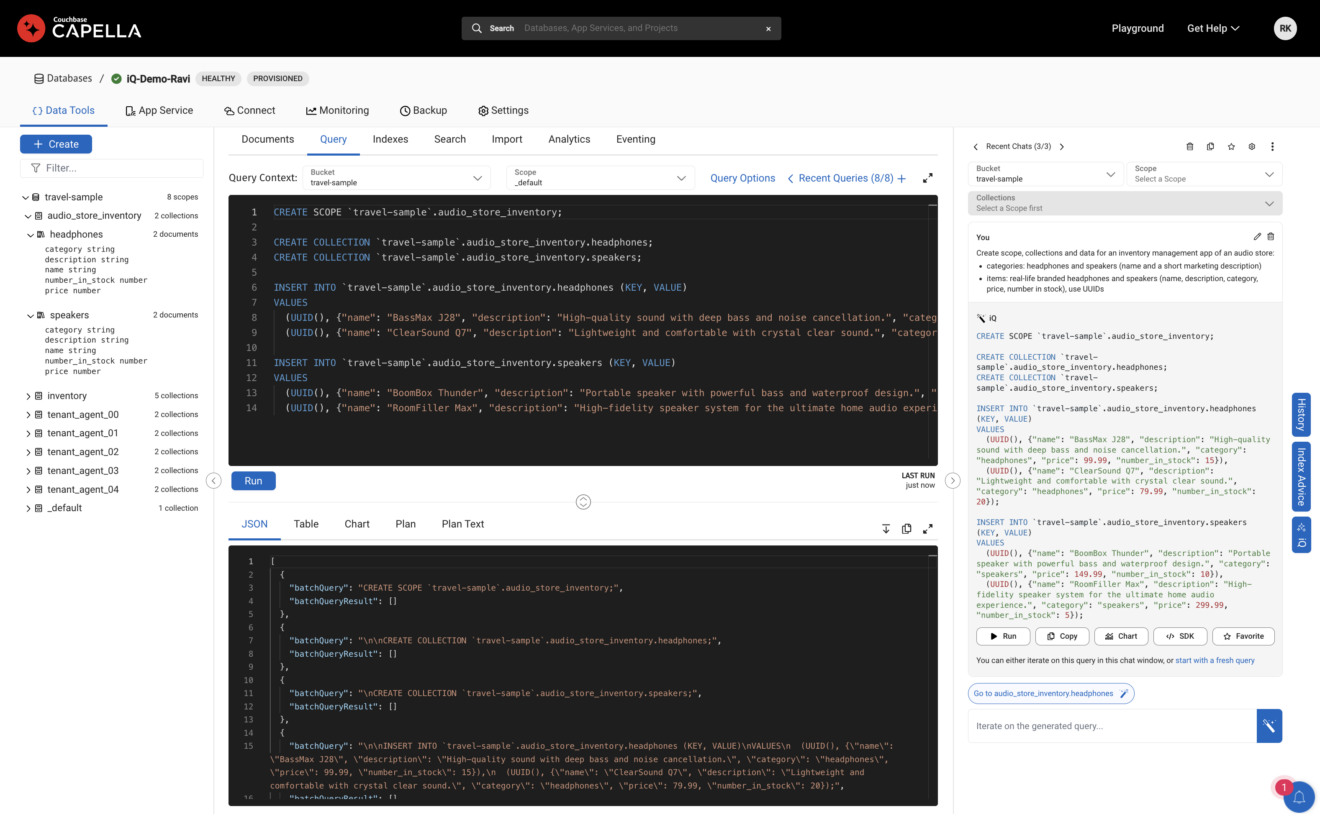Edit your prompt in the chat panel
Screen dimensions: 1320x814
click(x=1257, y=236)
